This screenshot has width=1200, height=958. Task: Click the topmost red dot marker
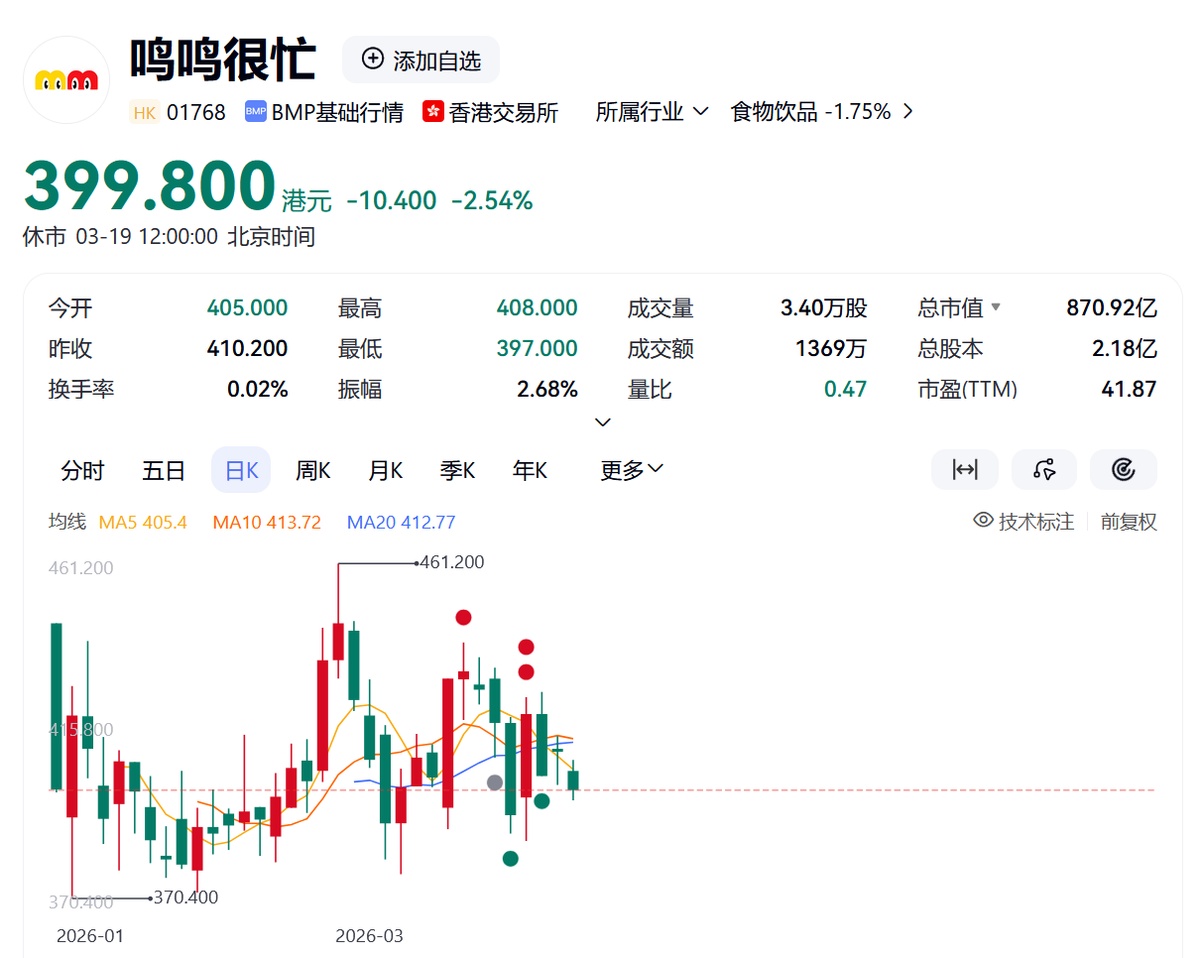tap(462, 617)
